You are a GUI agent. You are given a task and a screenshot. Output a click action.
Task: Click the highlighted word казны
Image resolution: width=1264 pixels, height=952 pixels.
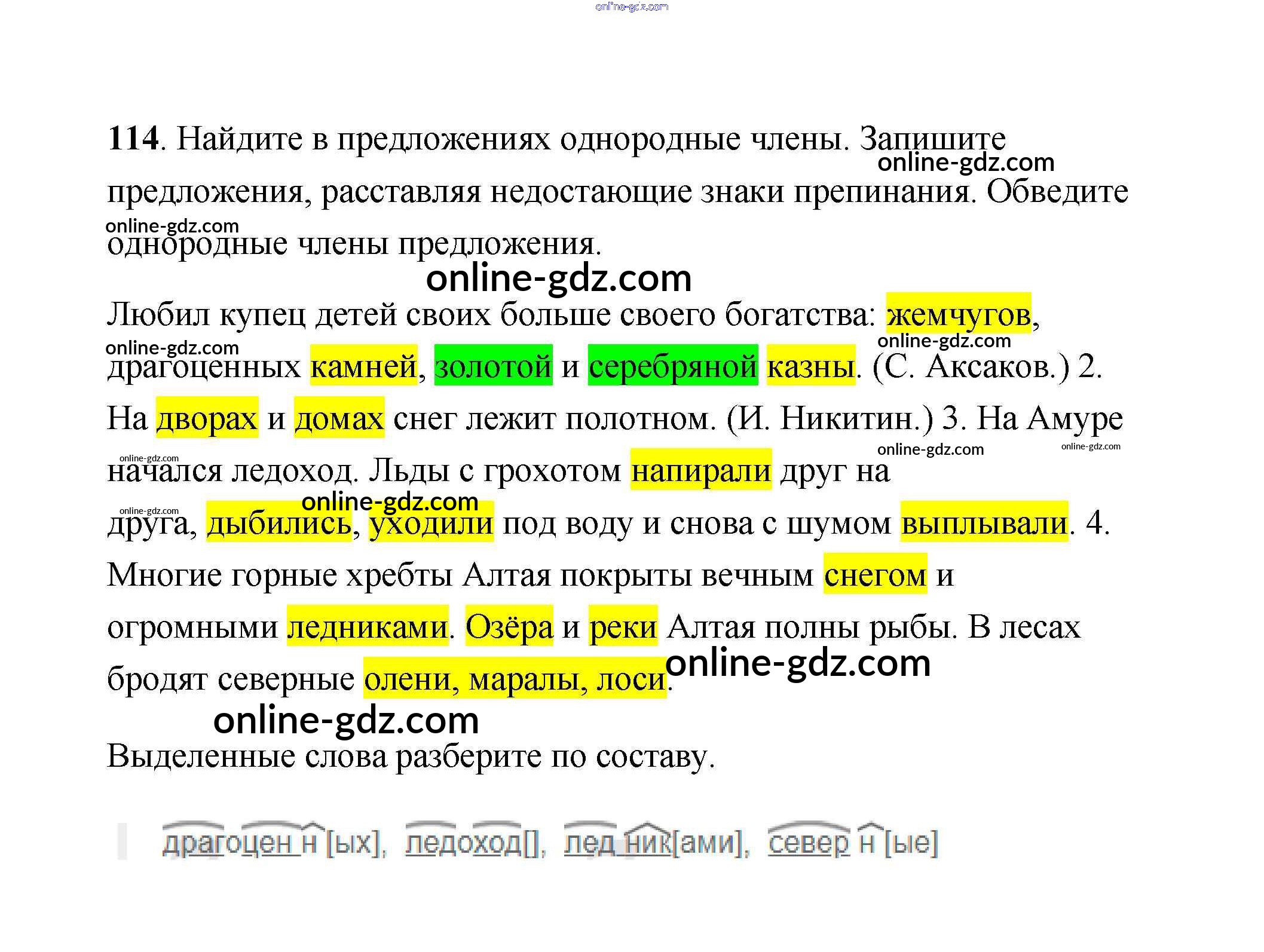810,366
